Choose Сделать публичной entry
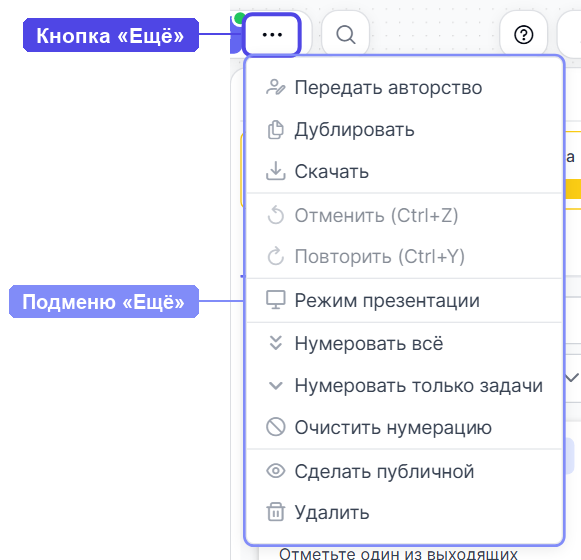581x560 pixels. pyautogui.click(x=405, y=471)
